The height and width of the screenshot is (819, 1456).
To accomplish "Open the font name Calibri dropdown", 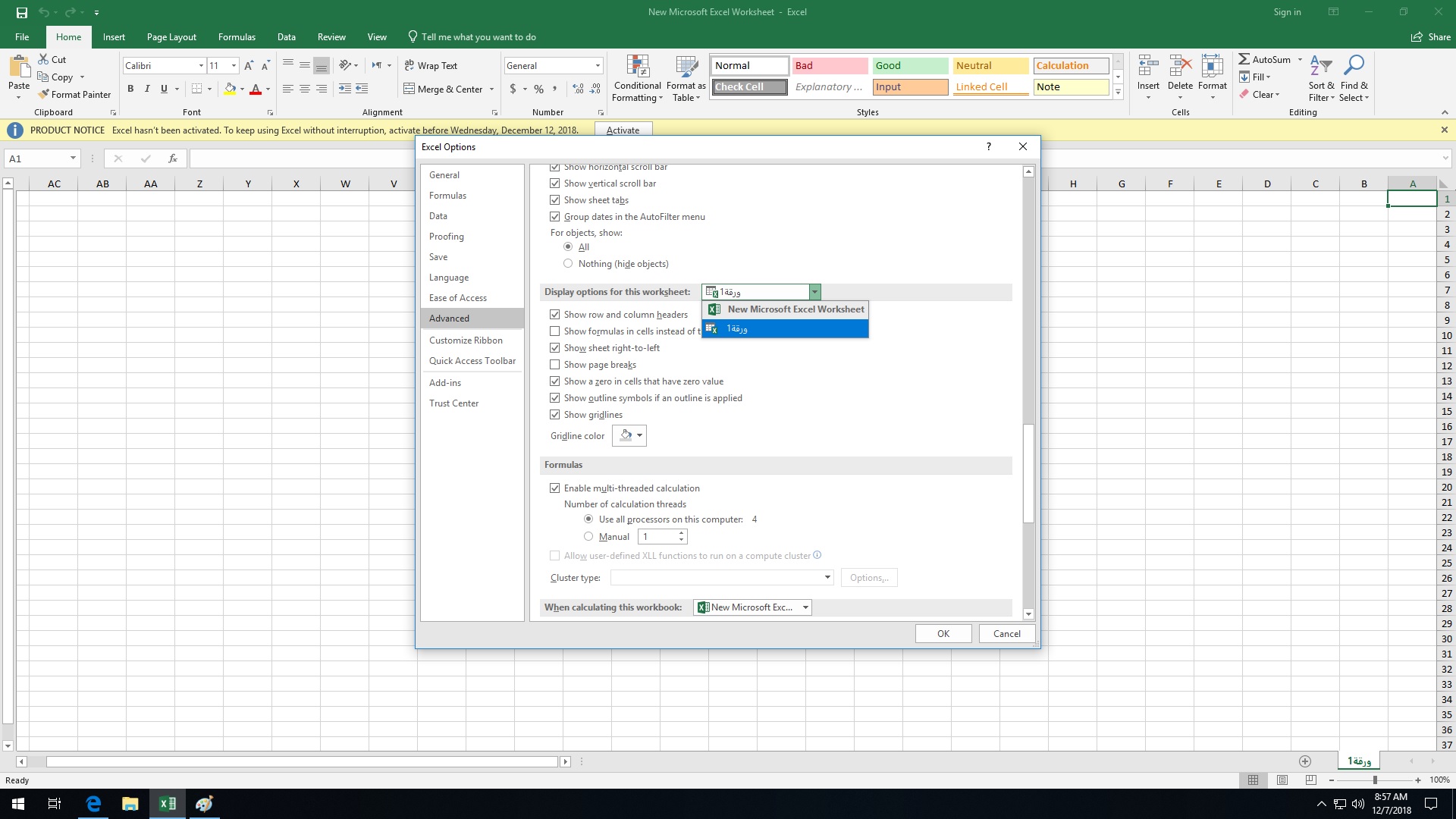I will tap(201, 66).
